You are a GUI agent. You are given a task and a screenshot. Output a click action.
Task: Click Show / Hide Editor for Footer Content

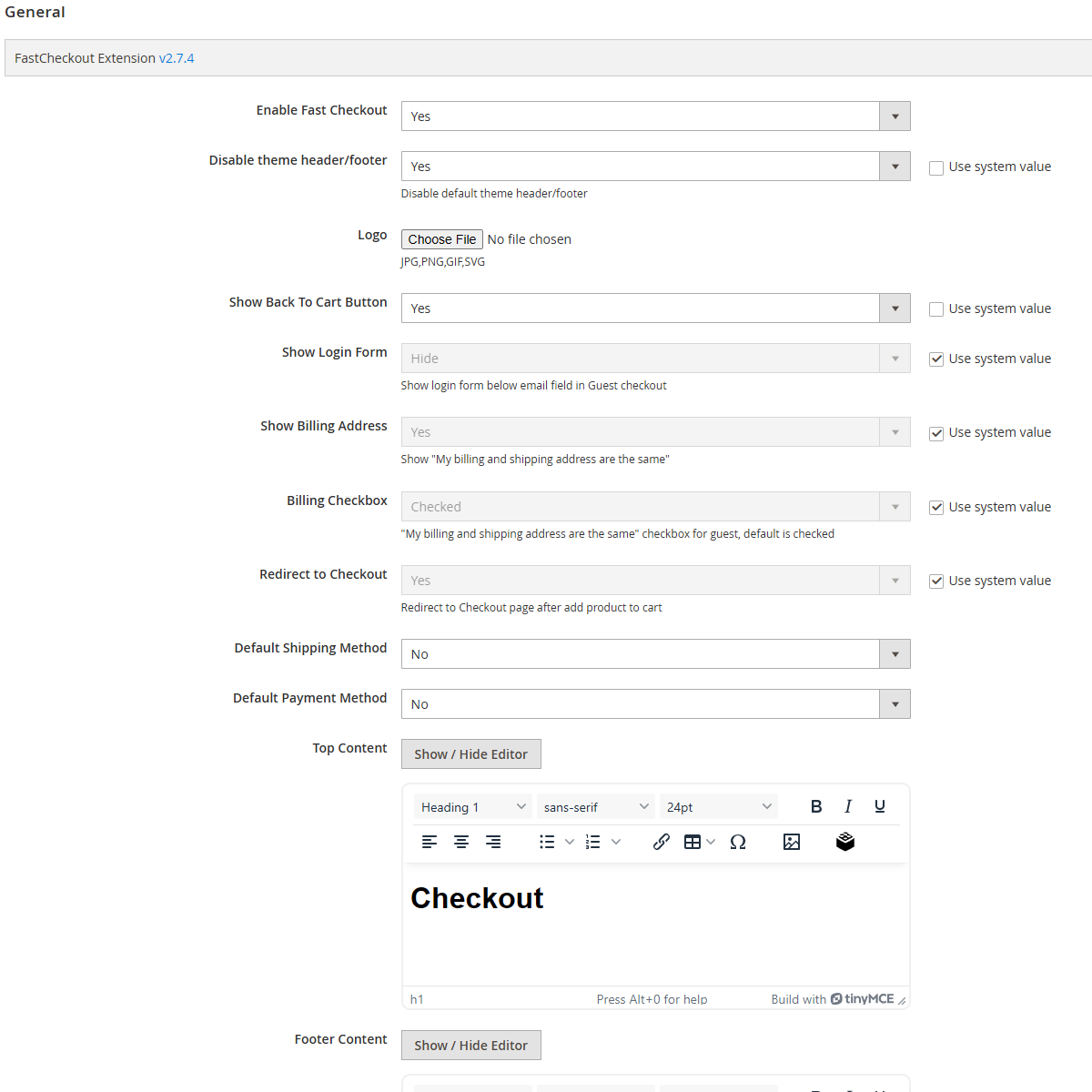pos(470,1046)
